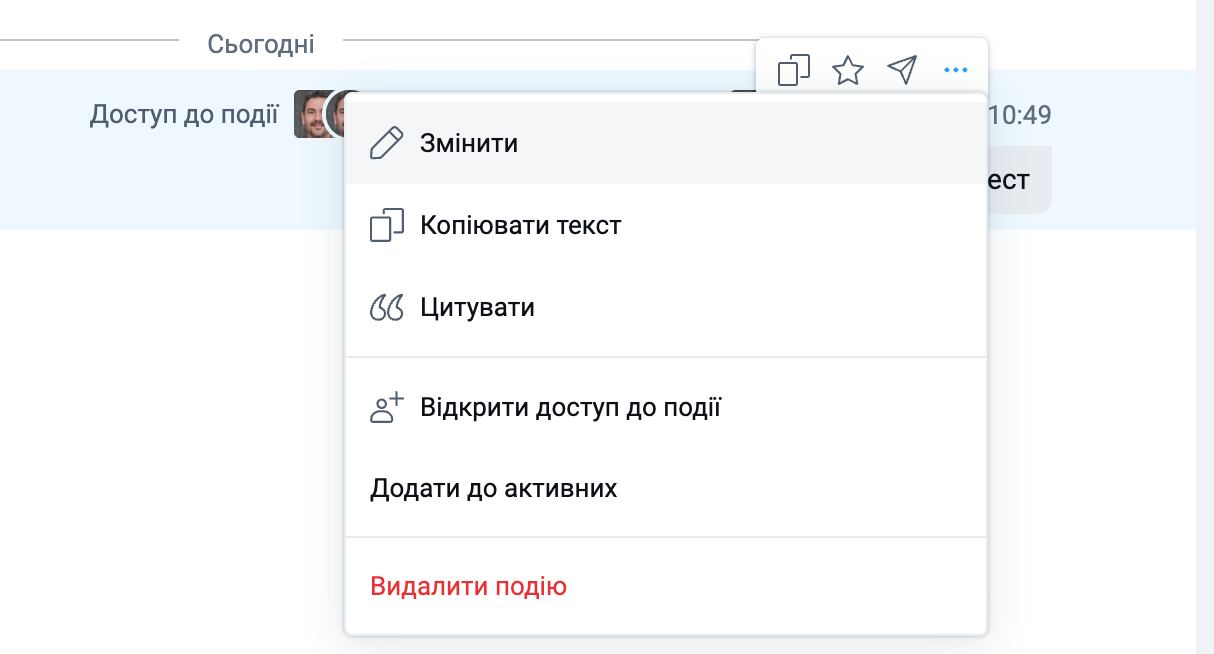
Task: Star the message as favorite
Action: click(x=848, y=70)
